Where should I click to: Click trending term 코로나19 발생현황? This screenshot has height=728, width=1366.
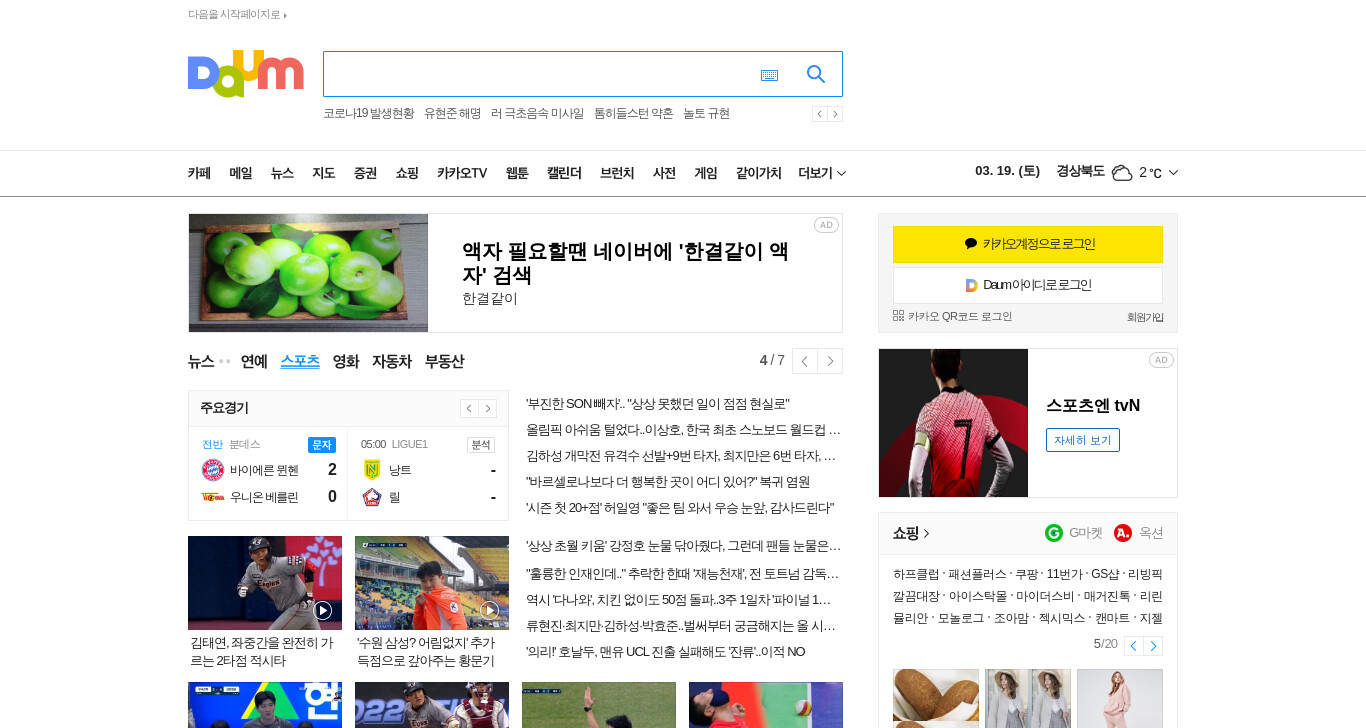click(x=368, y=114)
